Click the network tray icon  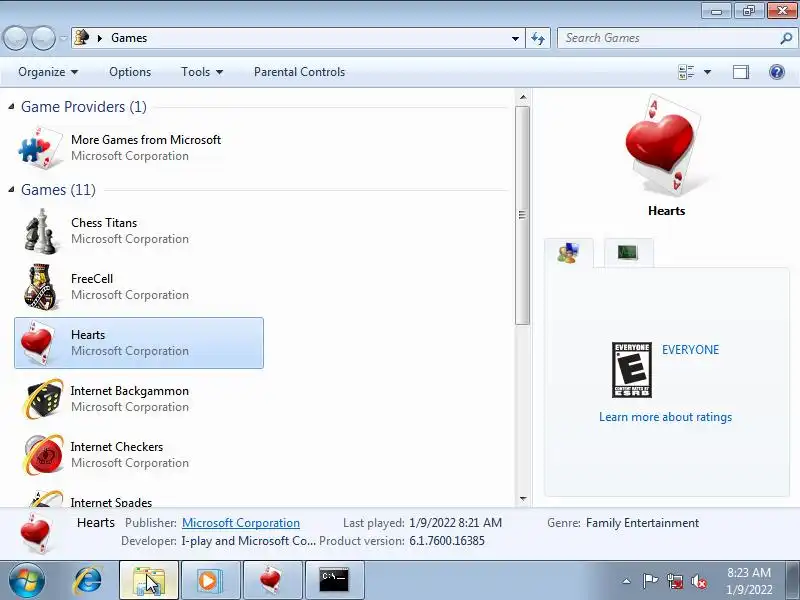[x=674, y=581]
